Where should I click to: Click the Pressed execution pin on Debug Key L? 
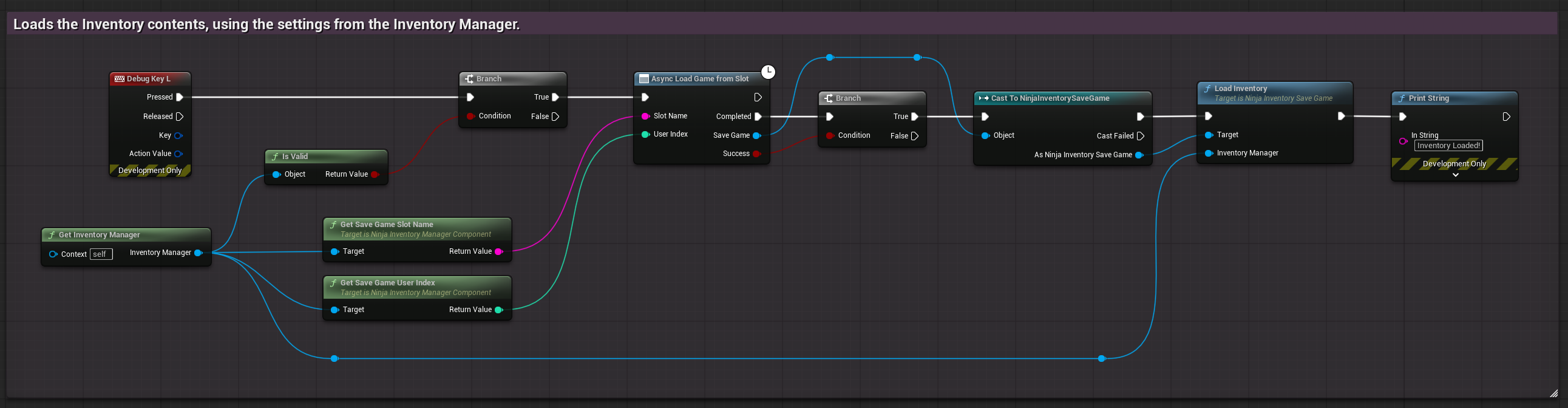180,97
